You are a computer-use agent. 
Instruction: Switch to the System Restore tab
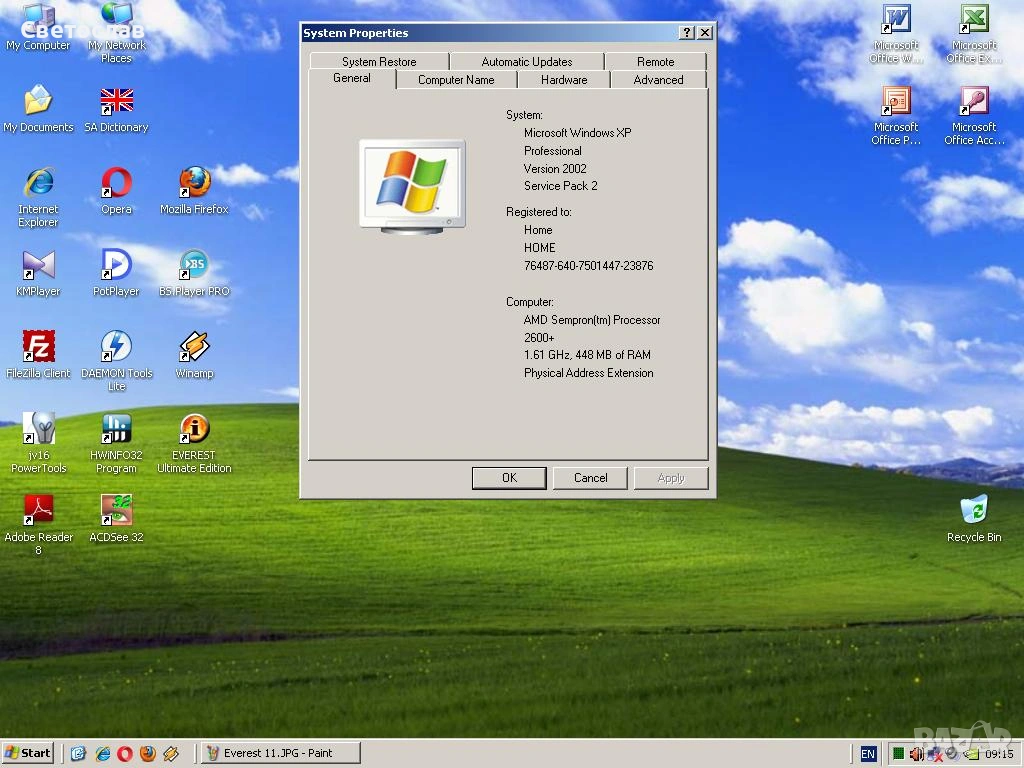(379, 62)
